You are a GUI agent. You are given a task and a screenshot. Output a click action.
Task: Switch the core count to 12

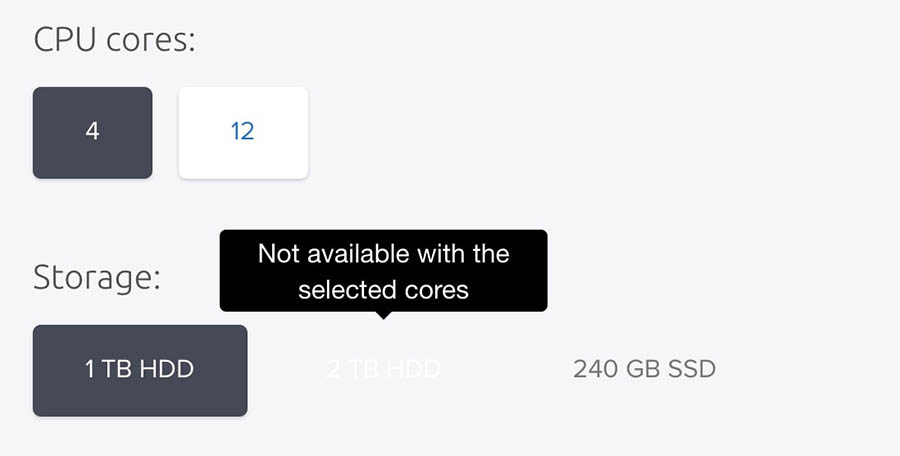pos(242,132)
